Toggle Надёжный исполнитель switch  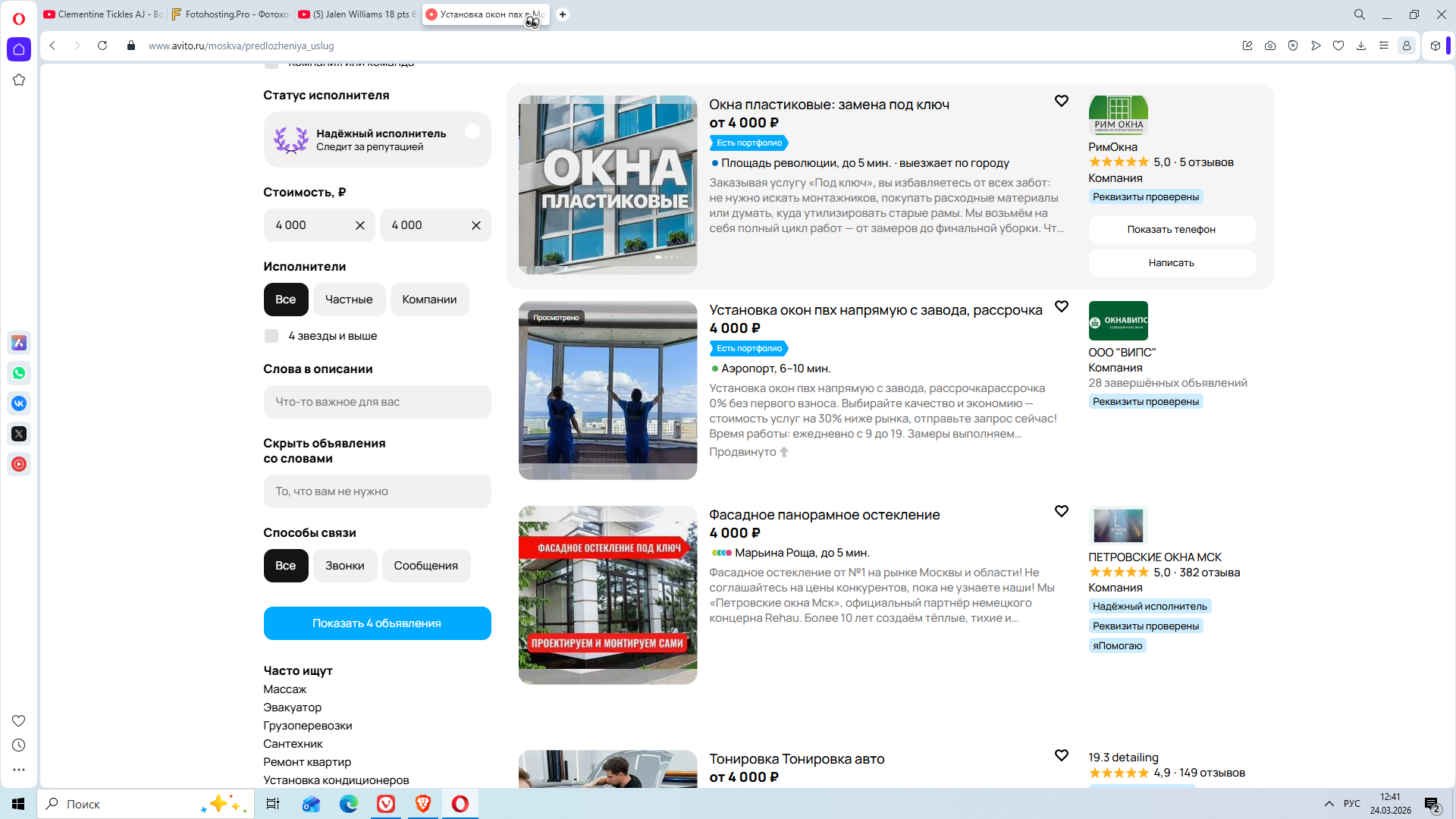(472, 132)
